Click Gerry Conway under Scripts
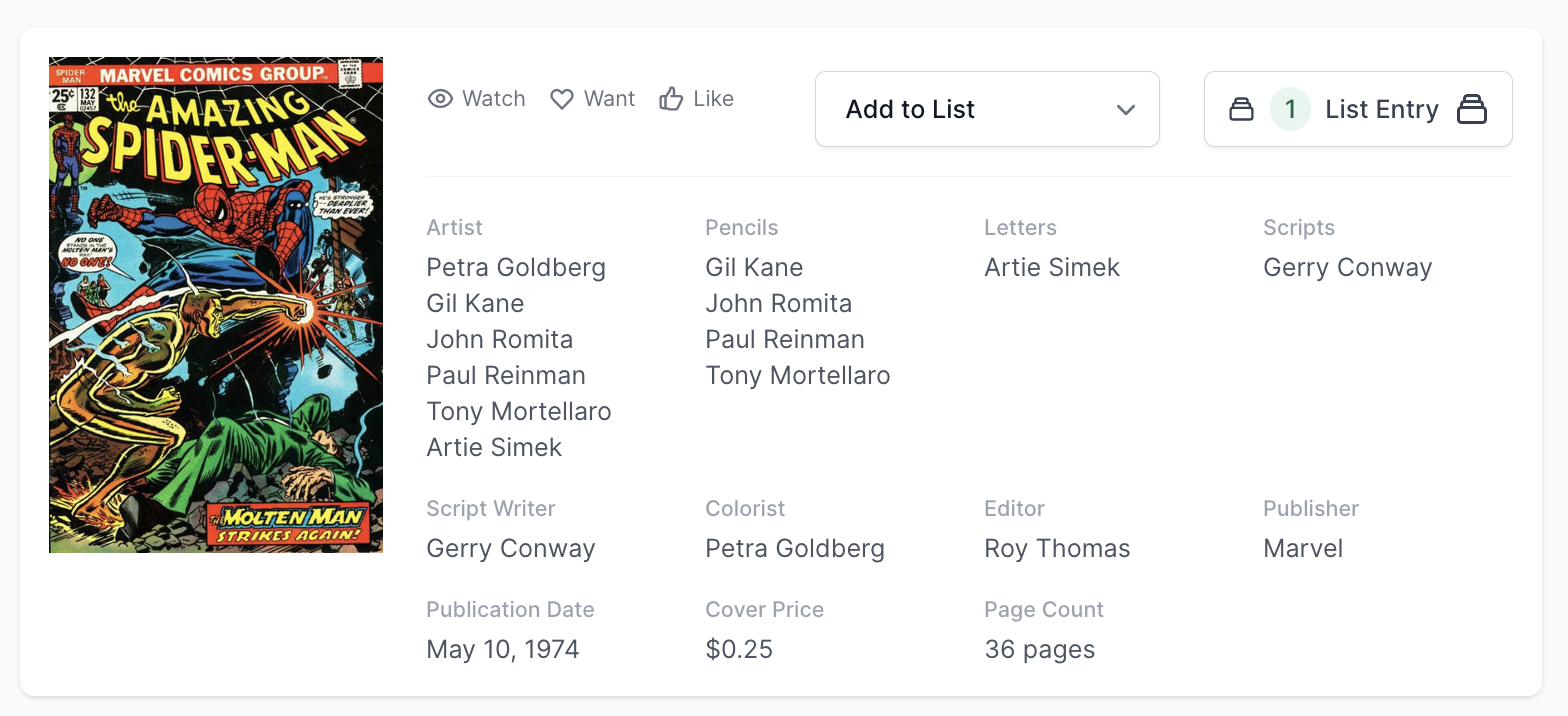1568x716 pixels. tap(1347, 268)
